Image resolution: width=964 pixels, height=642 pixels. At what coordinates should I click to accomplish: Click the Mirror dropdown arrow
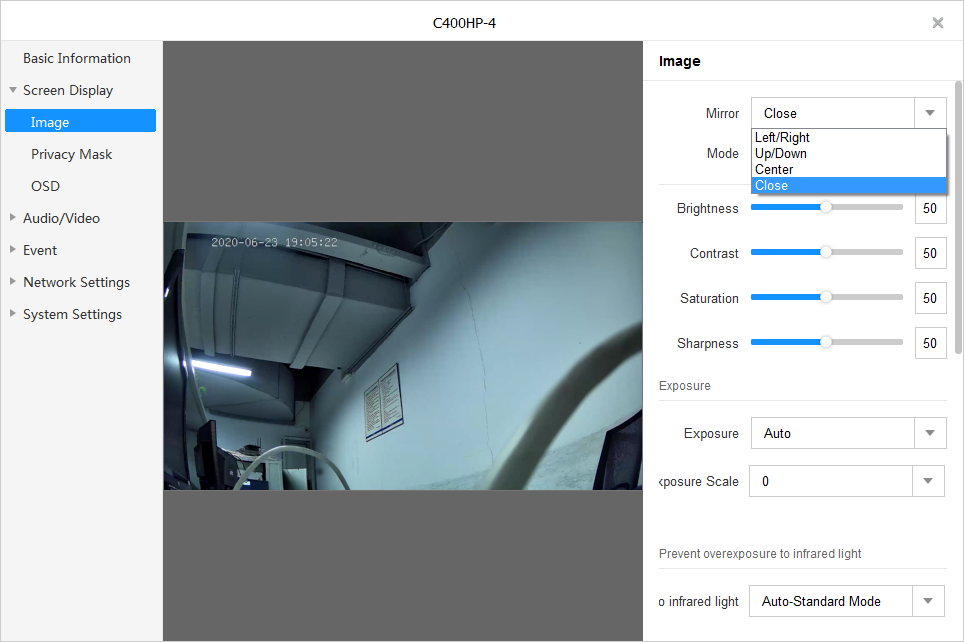tap(930, 113)
